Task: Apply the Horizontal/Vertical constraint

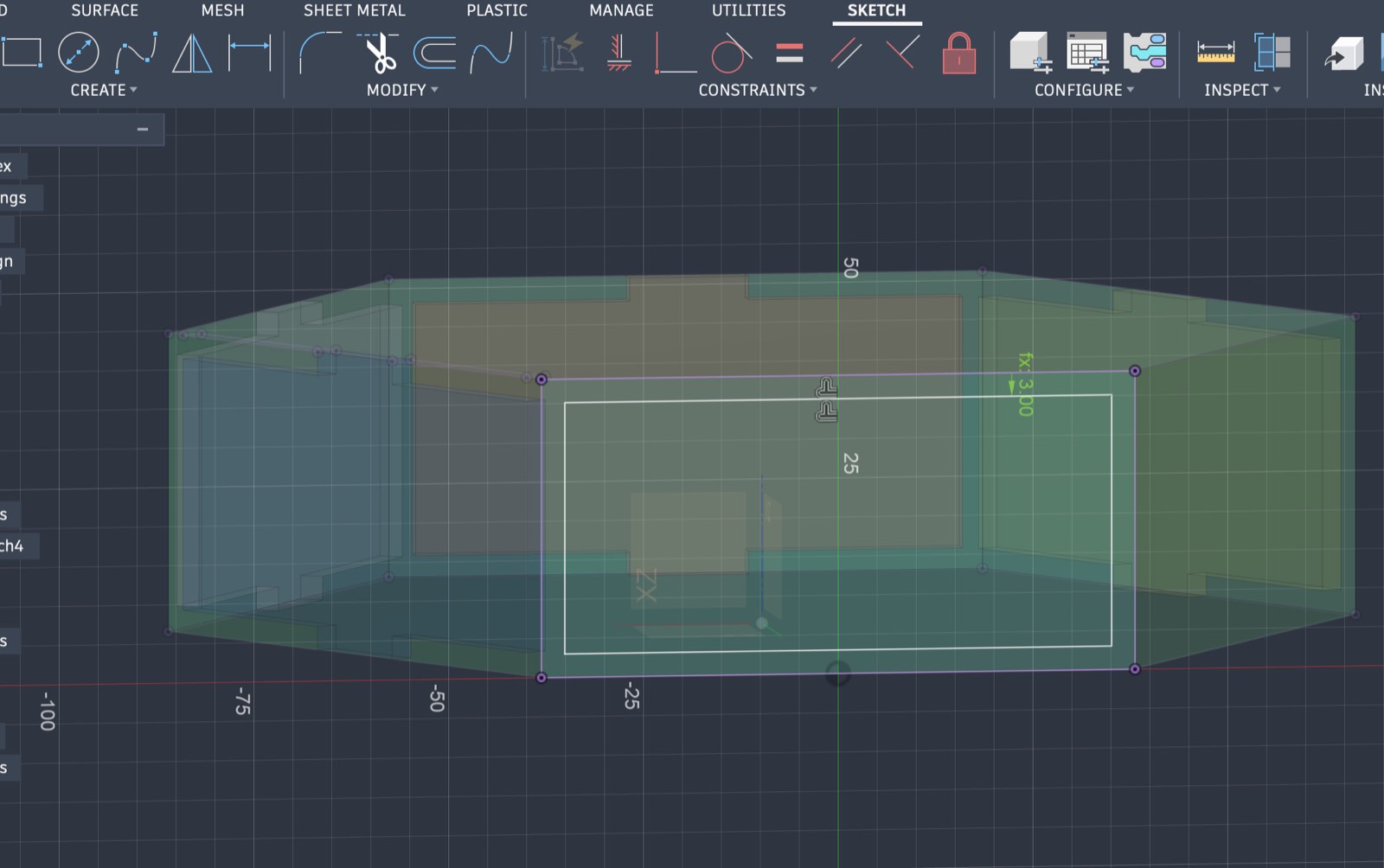Action: [x=675, y=52]
